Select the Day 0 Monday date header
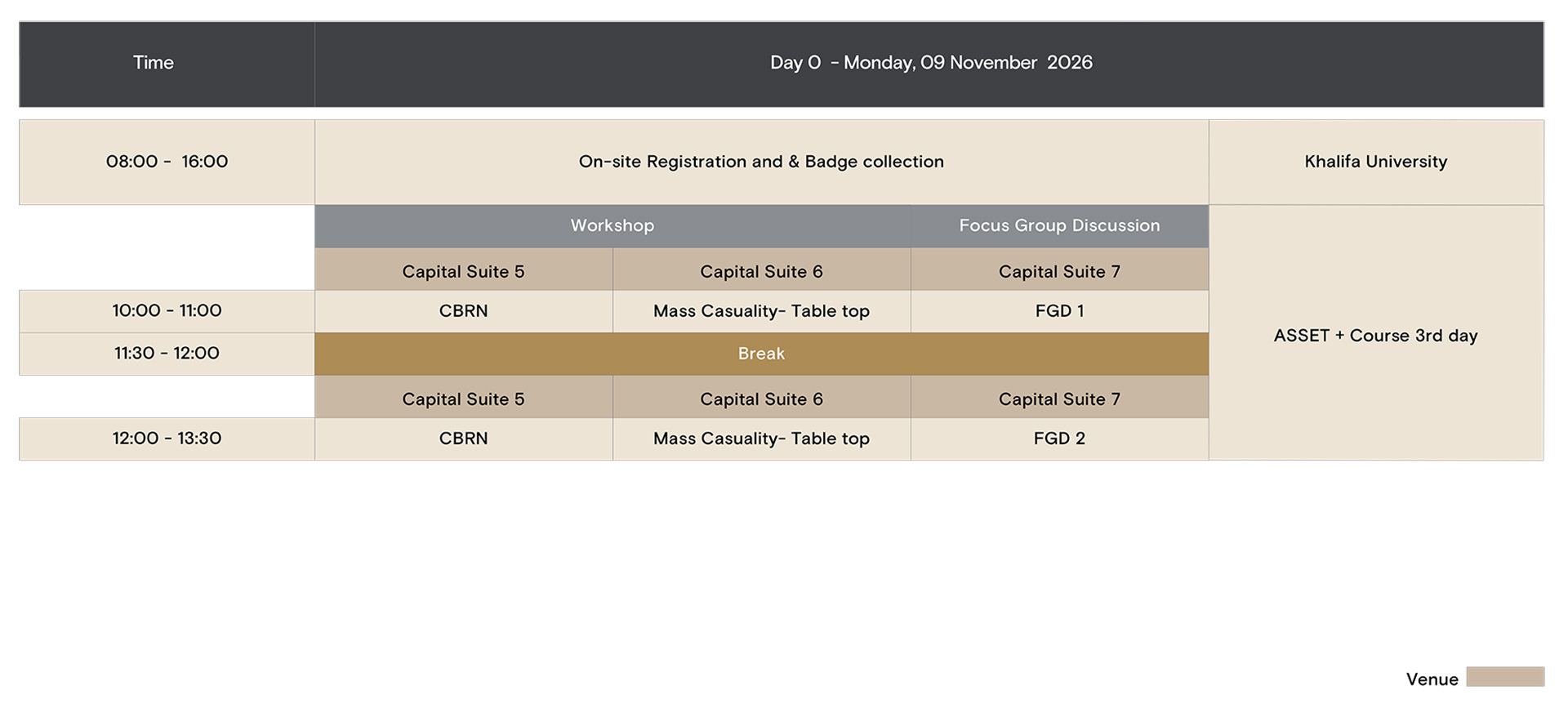This screenshot has height=708, width=1568. (930, 63)
